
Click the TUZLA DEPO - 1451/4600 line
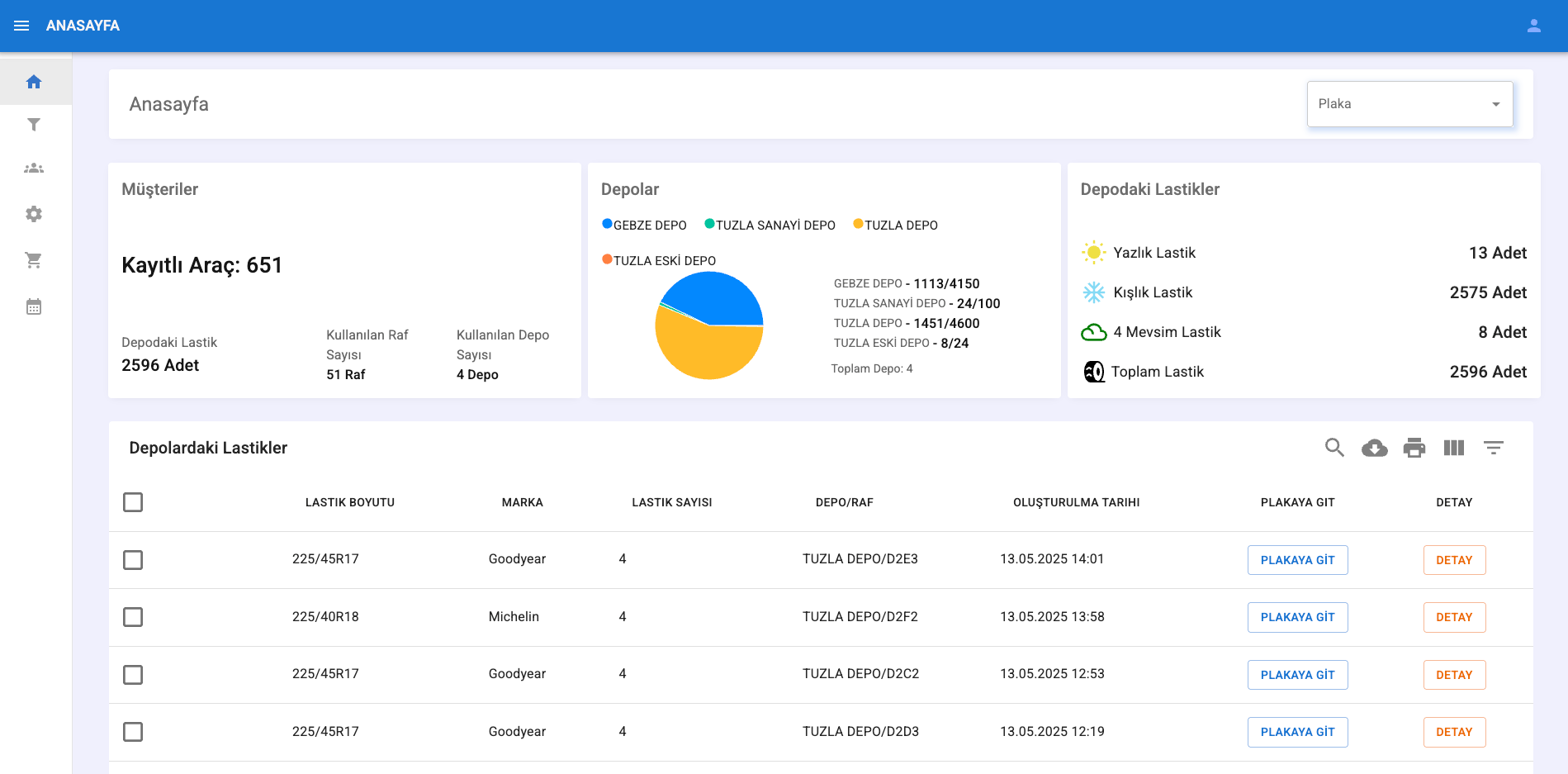pyautogui.click(x=907, y=323)
